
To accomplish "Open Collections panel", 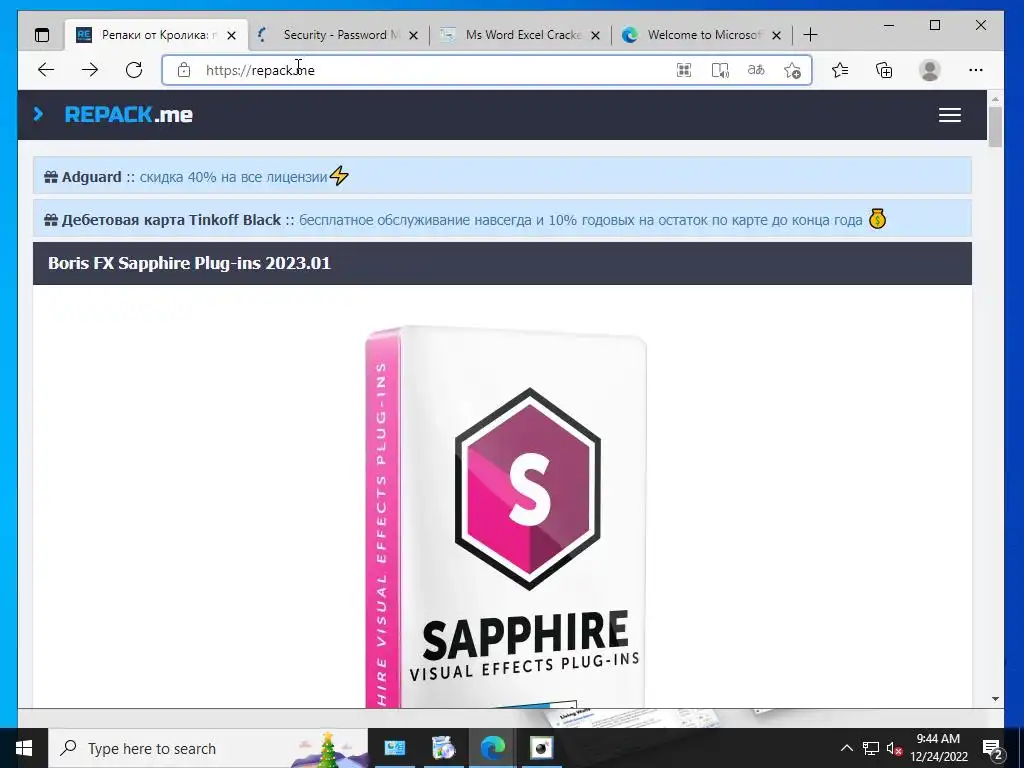I will click(x=884, y=70).
